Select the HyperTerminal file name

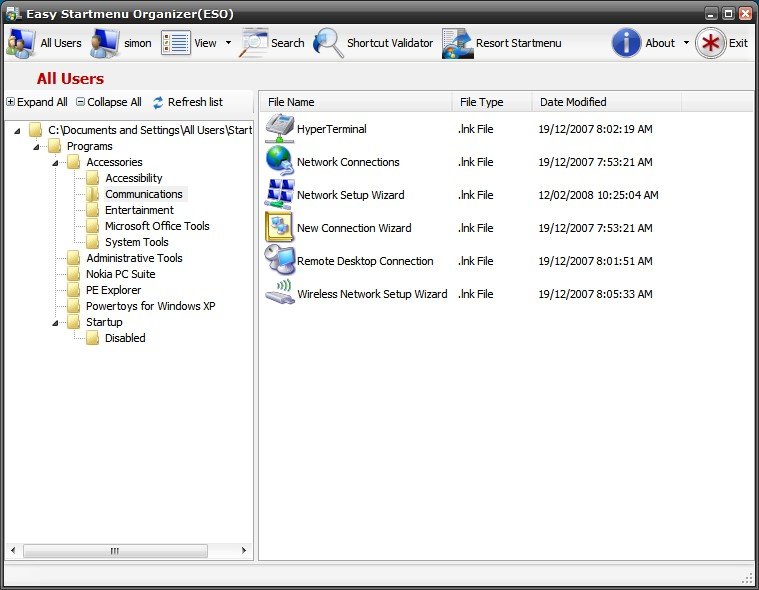point(332,129)
